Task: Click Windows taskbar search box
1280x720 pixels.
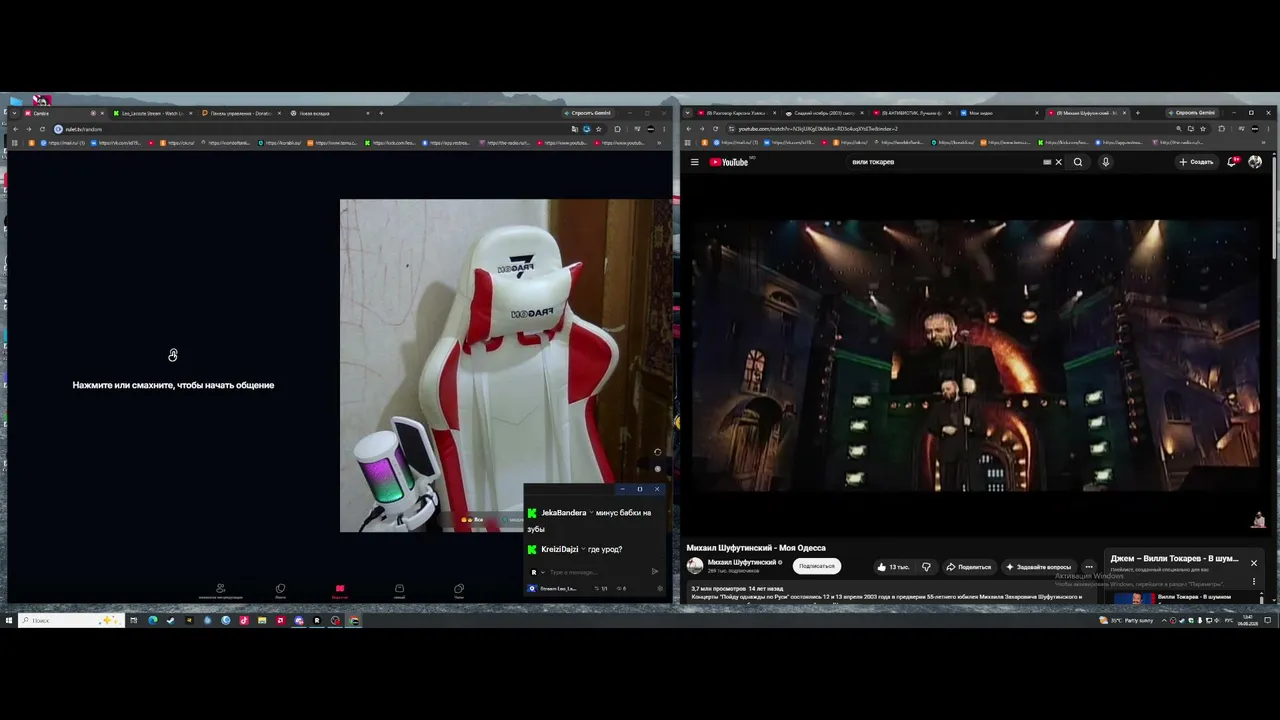Action: [x=72, y=620]
